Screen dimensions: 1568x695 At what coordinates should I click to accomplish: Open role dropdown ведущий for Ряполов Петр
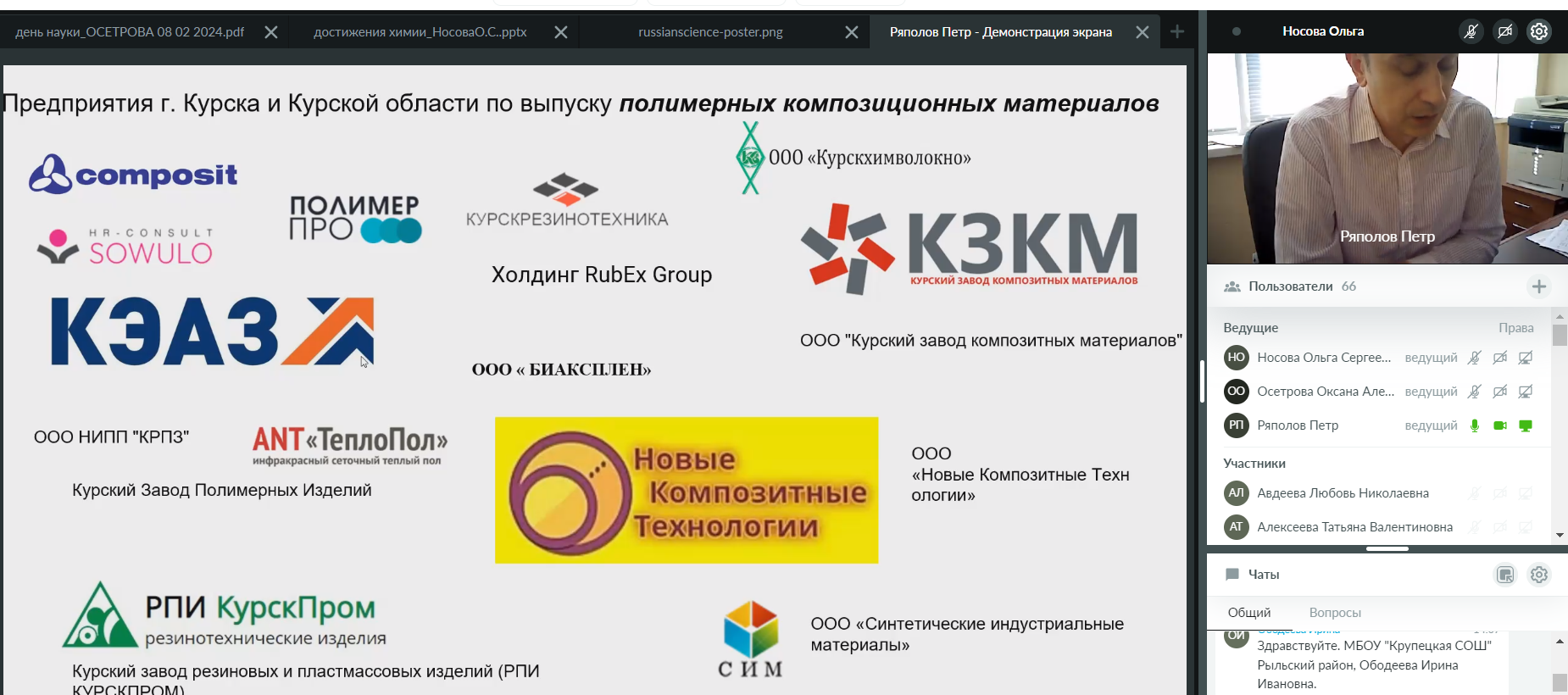tap(1431, 425)
